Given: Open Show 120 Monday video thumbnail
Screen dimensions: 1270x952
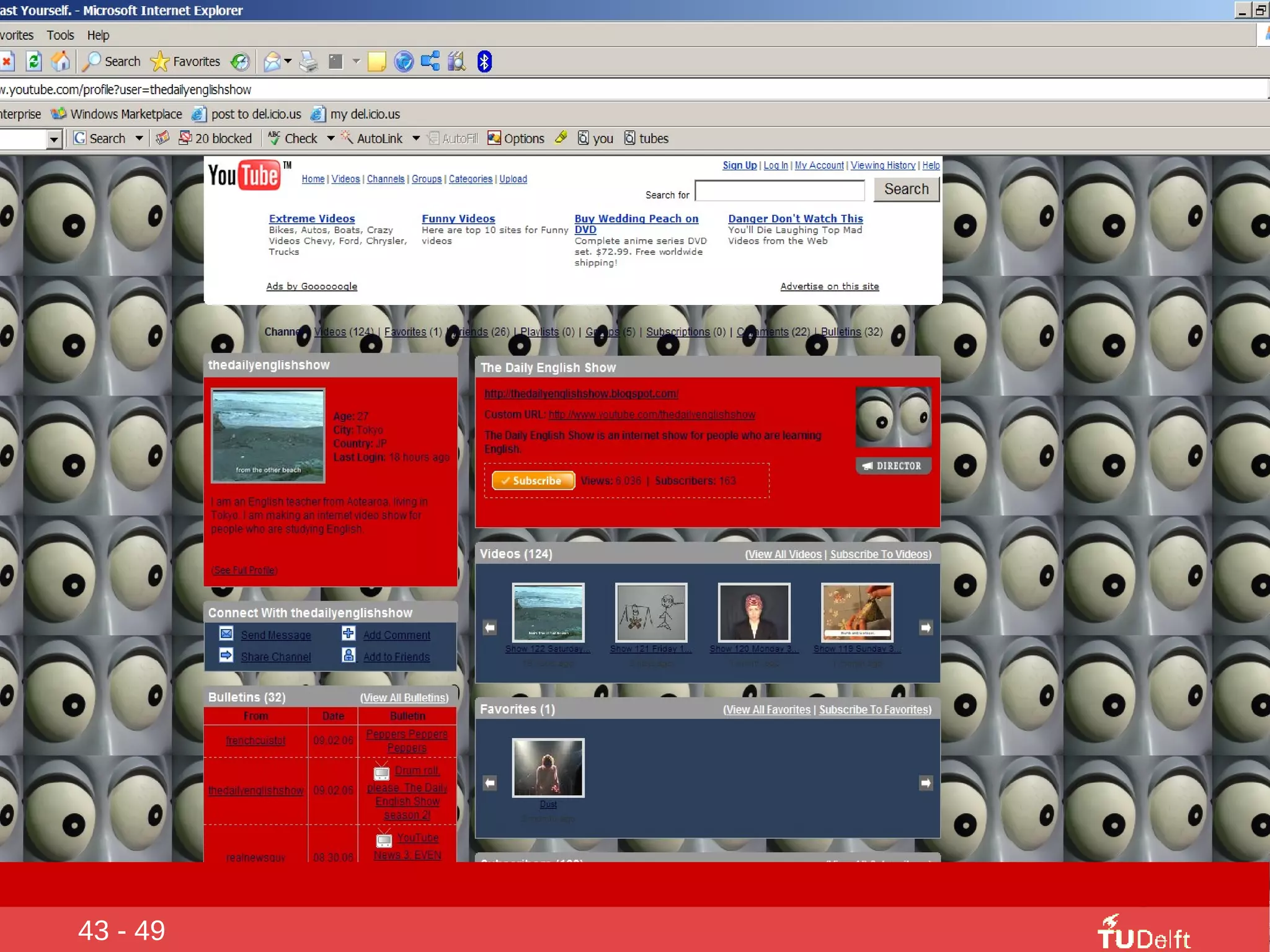Looking at the screenshot, I should [x=753, y=612].
